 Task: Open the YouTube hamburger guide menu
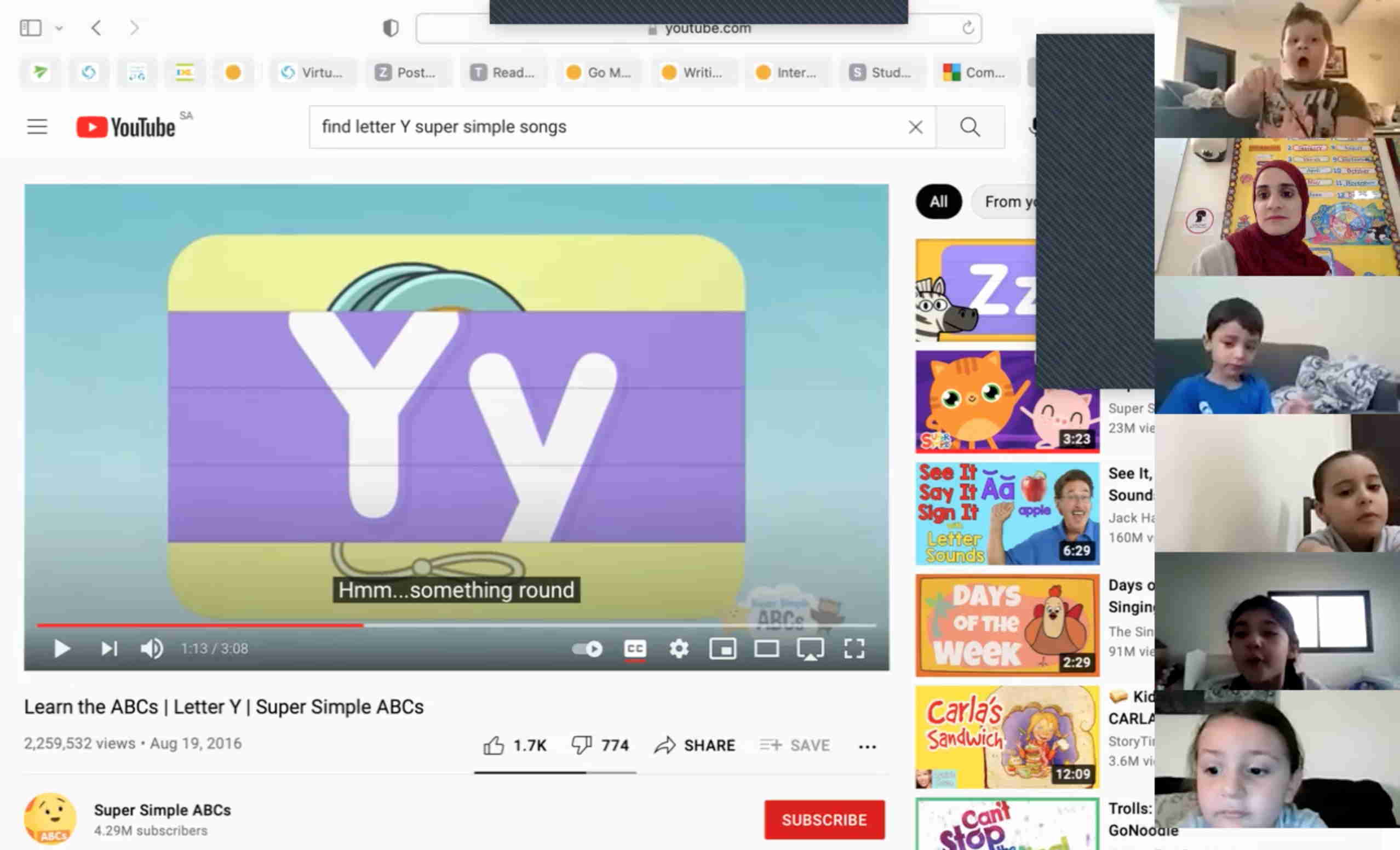tap(37, 126)
